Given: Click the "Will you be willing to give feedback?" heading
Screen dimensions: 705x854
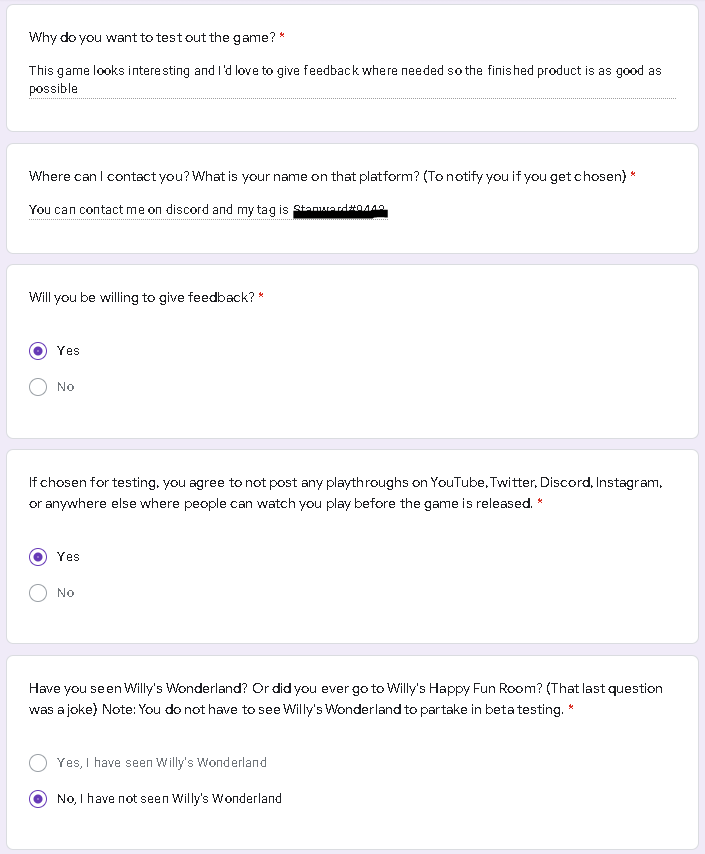Looking at the screenshot, I should (142, 297).
